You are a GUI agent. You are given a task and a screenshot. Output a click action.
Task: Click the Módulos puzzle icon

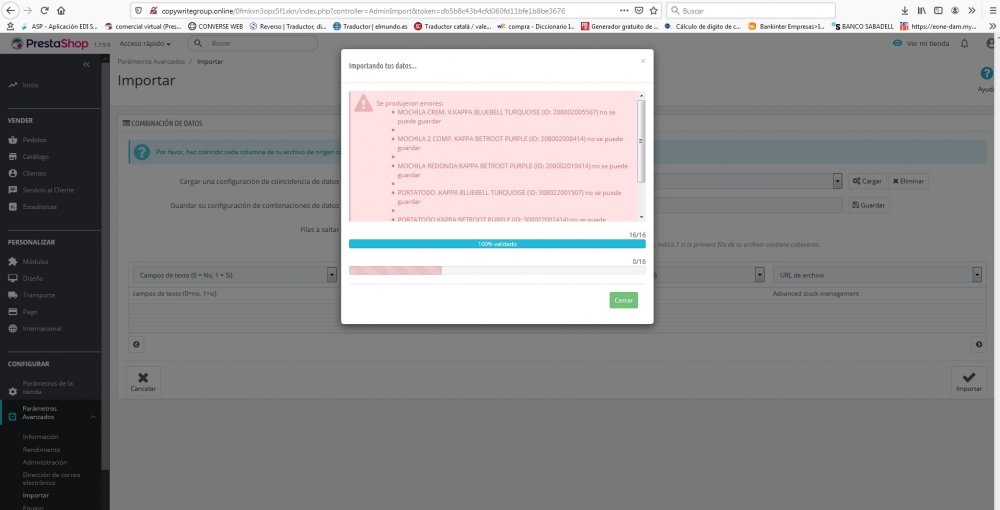pos(13,261)
